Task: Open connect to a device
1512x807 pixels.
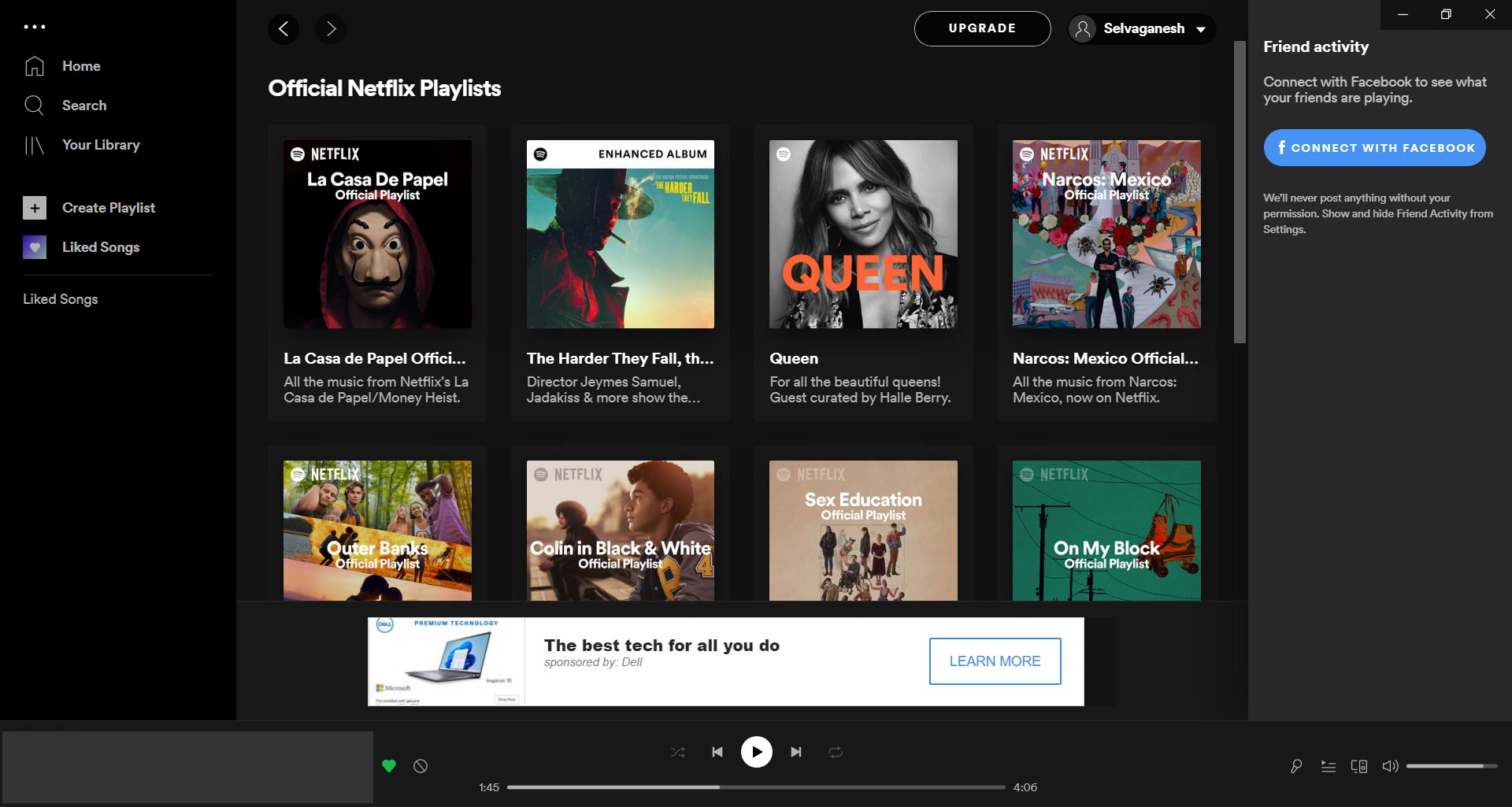Action: click(x=1359, y=766)
